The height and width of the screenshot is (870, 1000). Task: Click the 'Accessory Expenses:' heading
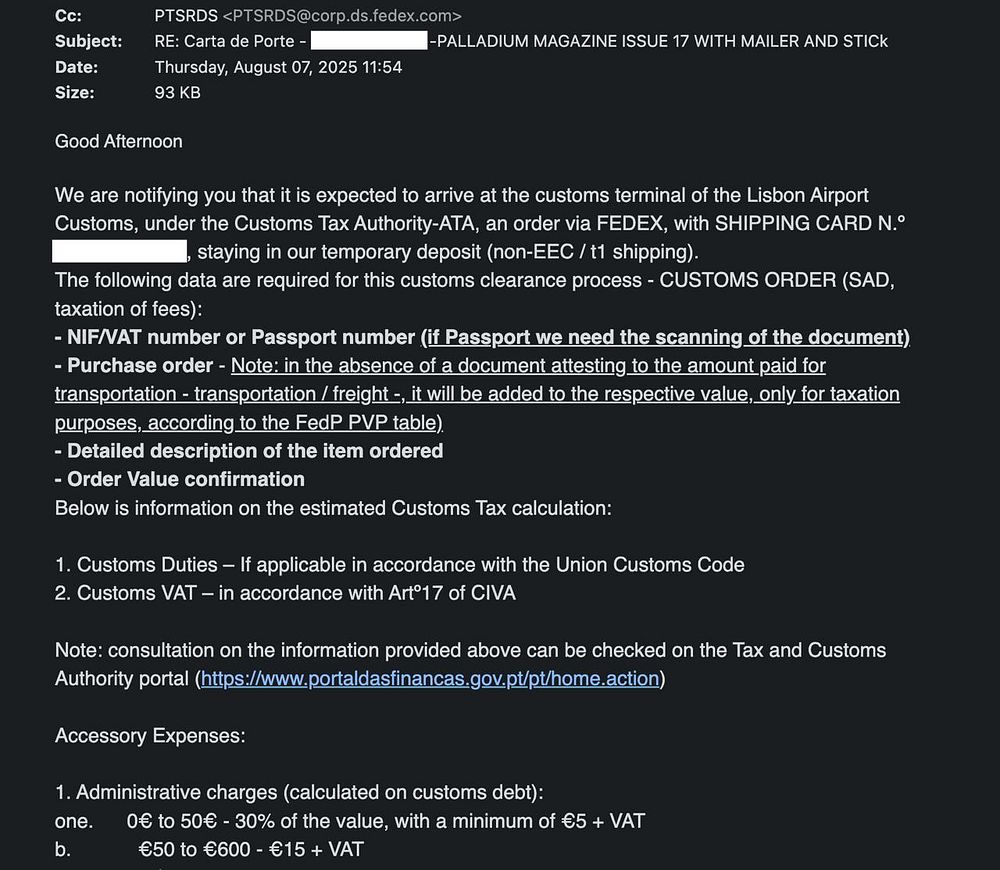pyautogui.click(x=150, y=736)
